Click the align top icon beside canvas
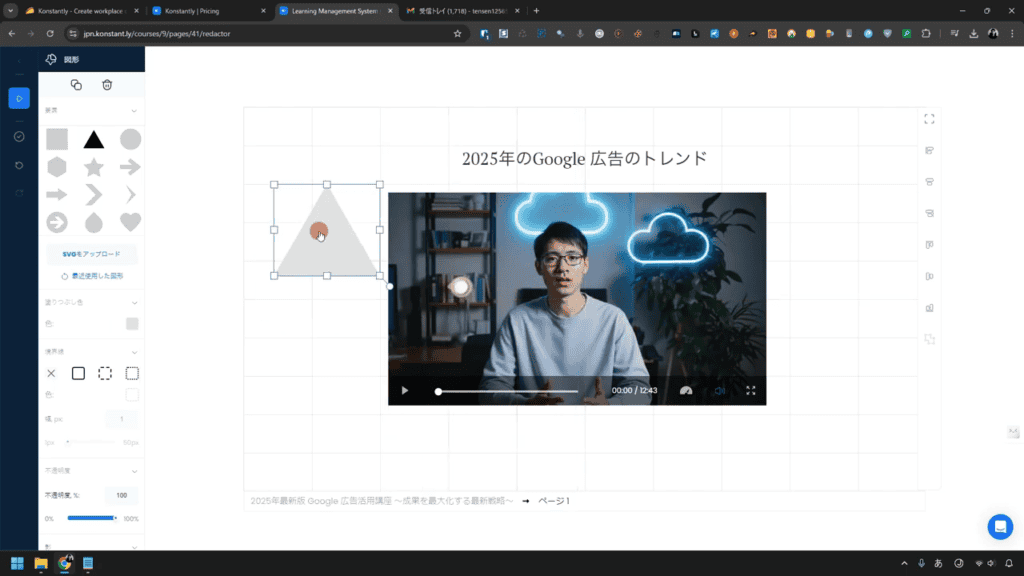The height and width of the screenshot is (576, 1024). (x=929, y=245)
